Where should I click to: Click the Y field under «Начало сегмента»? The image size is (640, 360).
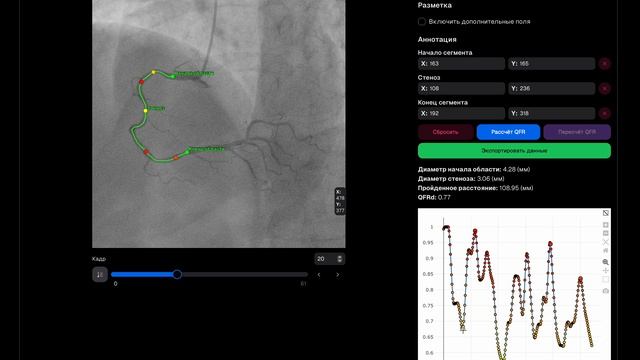551,64
